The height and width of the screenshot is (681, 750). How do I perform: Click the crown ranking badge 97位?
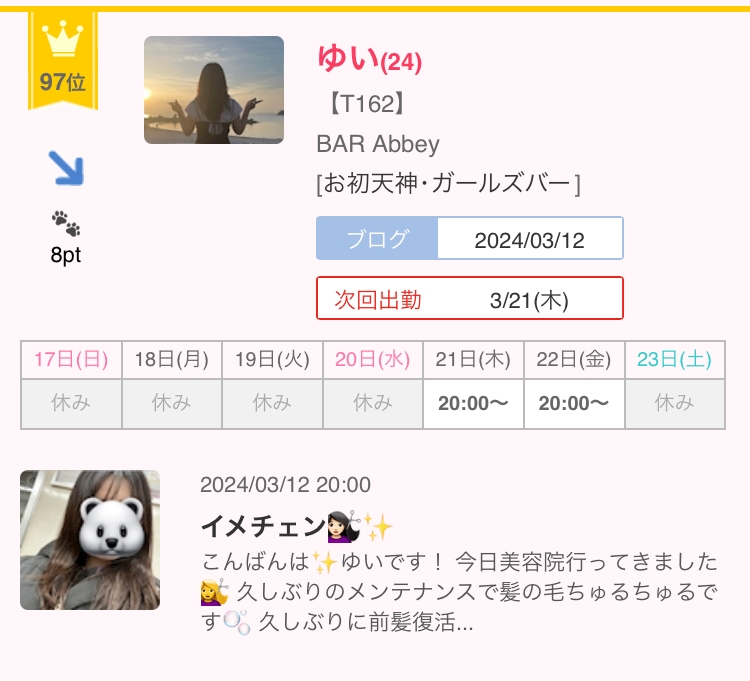[63, 61]
